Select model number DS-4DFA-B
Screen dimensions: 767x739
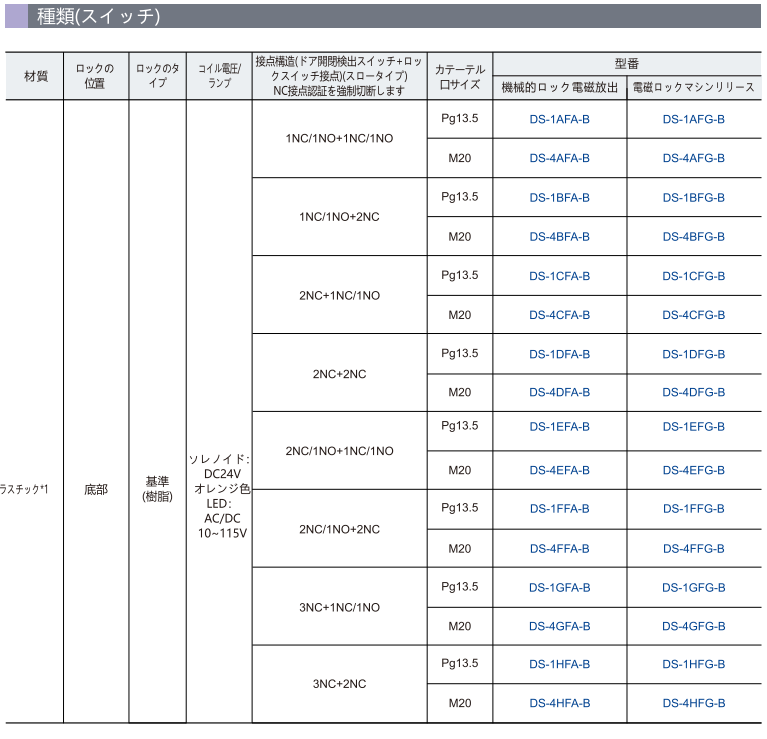(559, 393)
